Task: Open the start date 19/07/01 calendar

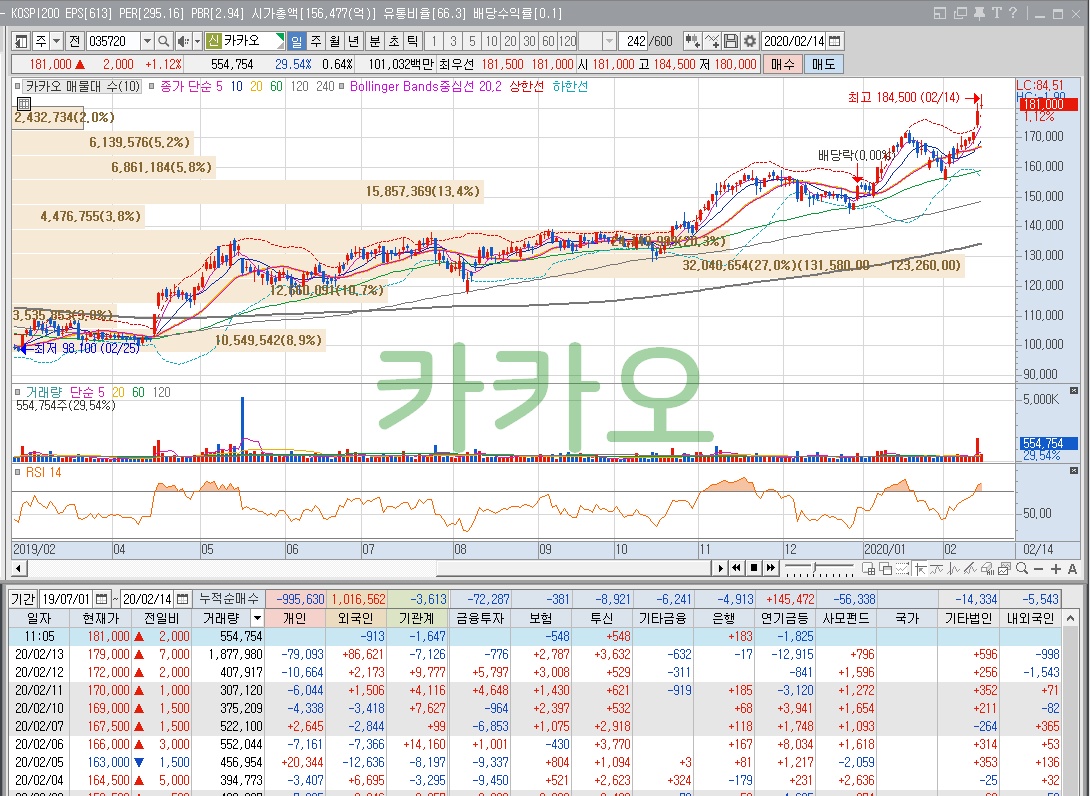Action: 102,599
